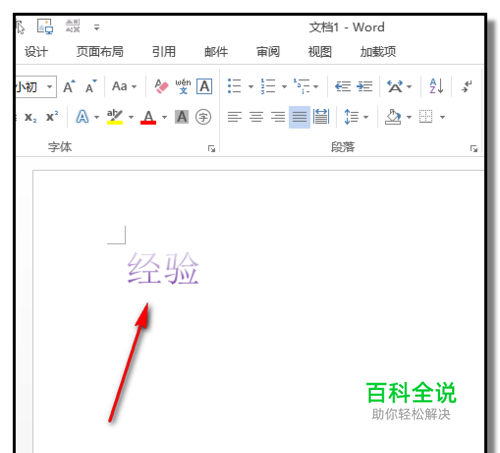The height and width of the screenshot is (453, 500).
Task: Click the Decrease Font Size button
Action: (91, 87)
